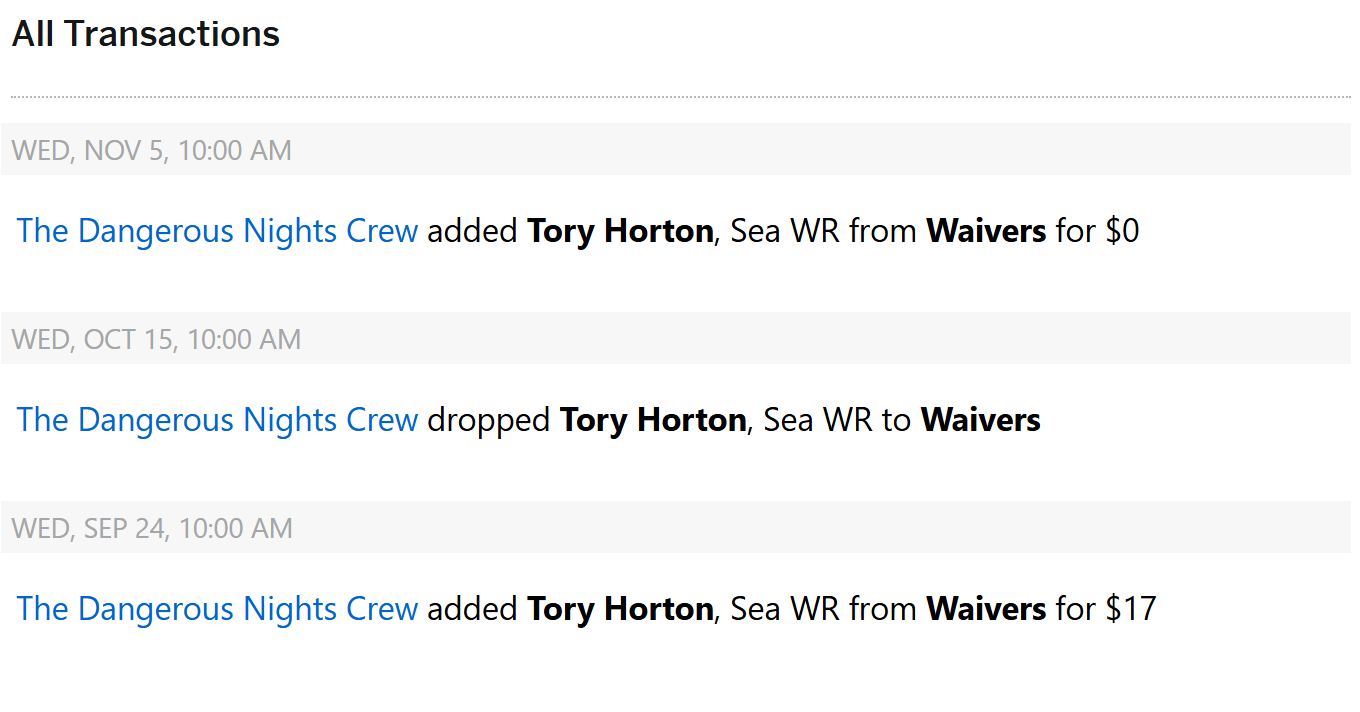
Task: Click Waivers in the Sep 24 transaction
Action: (x=986, y=609)
